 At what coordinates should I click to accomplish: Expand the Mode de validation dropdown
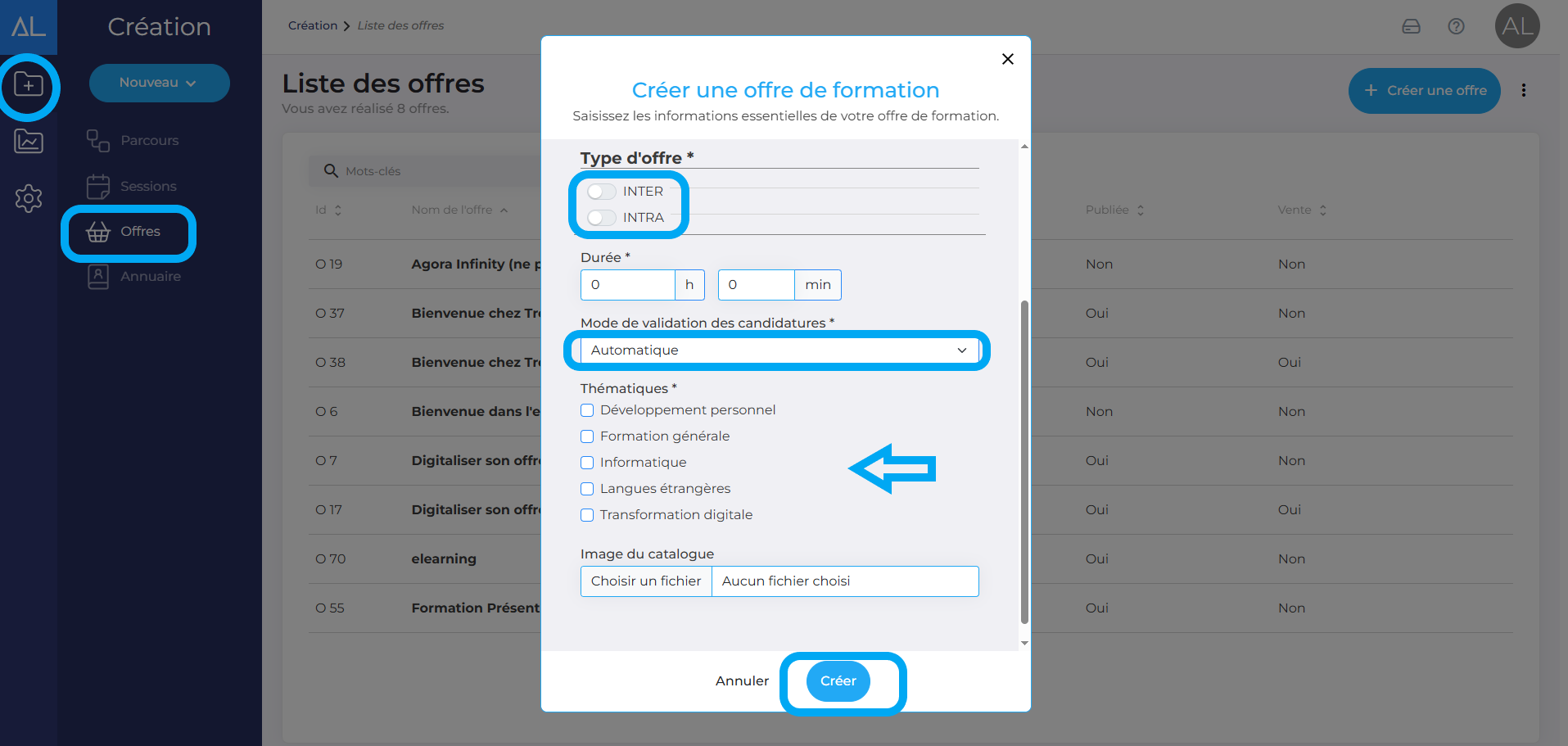coord(779,350)
